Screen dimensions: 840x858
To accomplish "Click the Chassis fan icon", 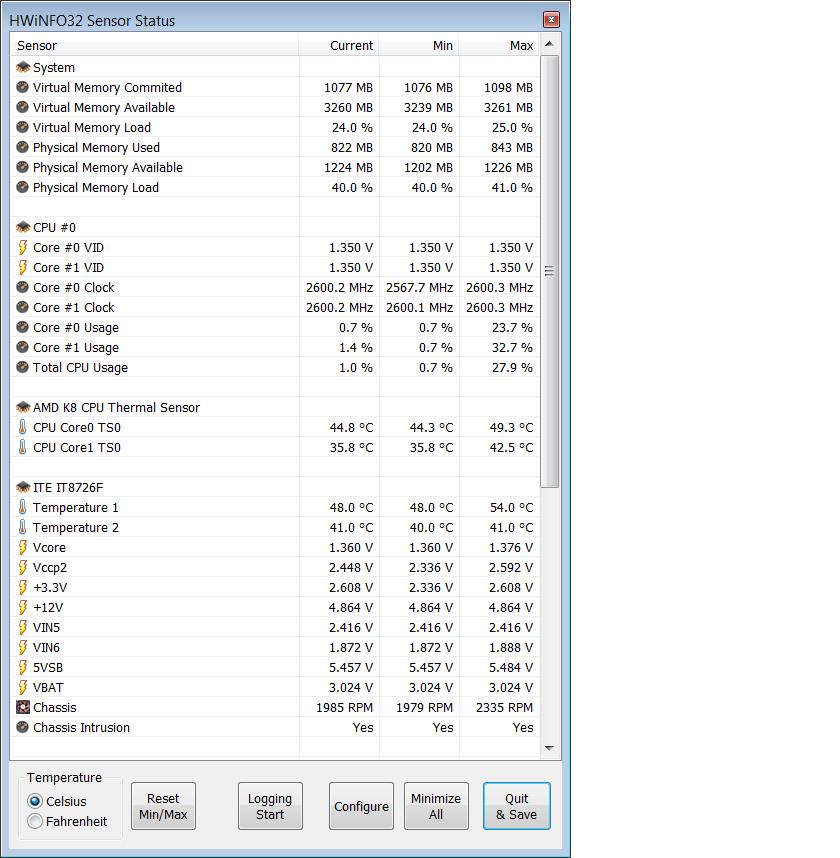I will (x=22, y=707).
